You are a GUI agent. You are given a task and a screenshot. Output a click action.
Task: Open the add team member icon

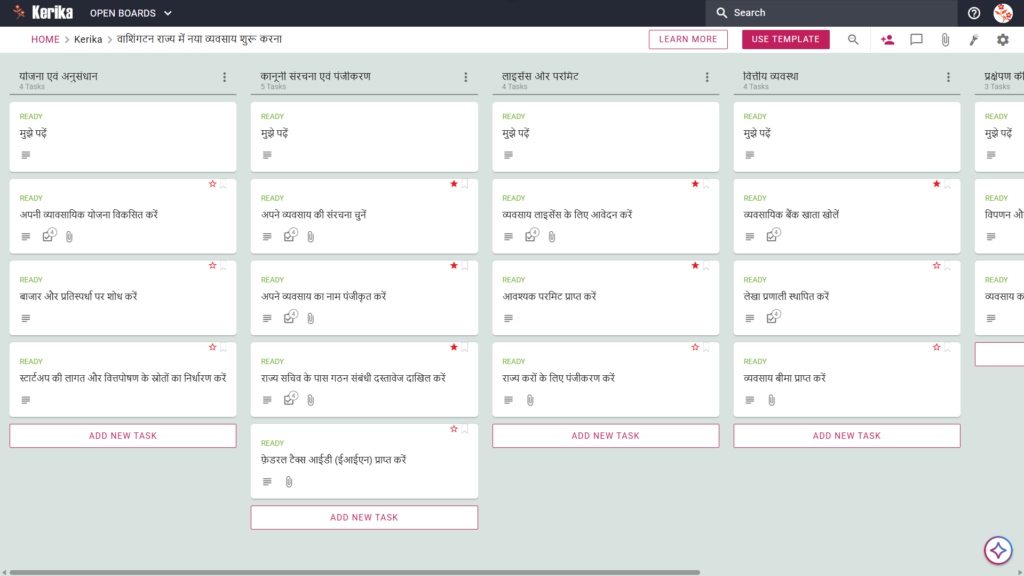point(887,40)
